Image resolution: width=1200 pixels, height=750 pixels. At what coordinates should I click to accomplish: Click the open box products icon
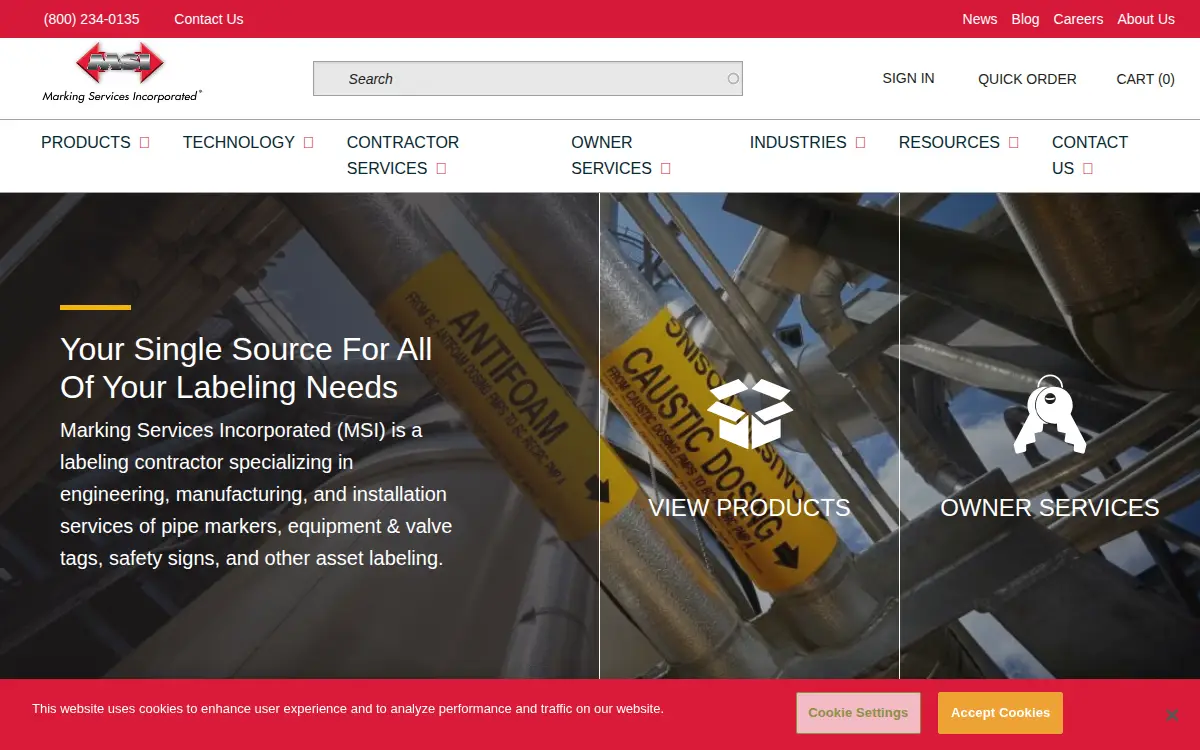click(749, 413)
